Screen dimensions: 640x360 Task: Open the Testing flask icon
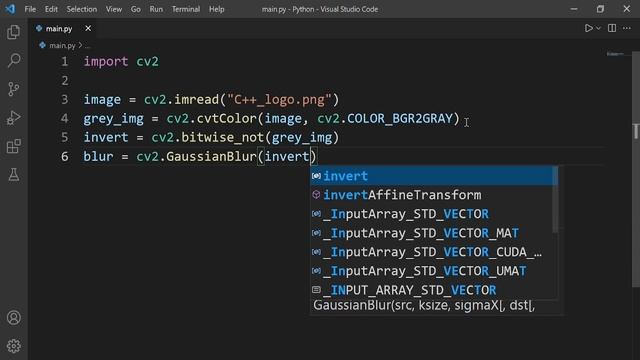click(13, 175)
